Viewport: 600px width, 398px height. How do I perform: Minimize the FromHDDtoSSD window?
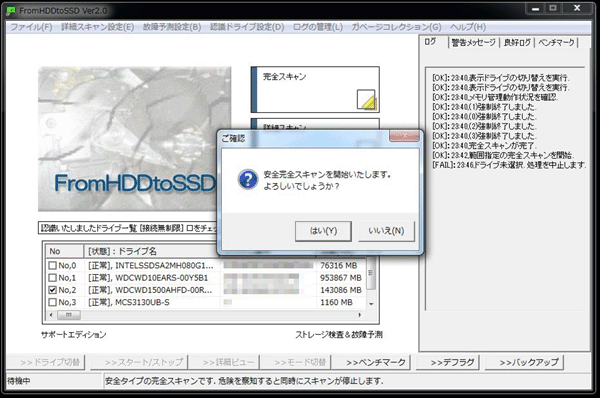coord(536,8)
